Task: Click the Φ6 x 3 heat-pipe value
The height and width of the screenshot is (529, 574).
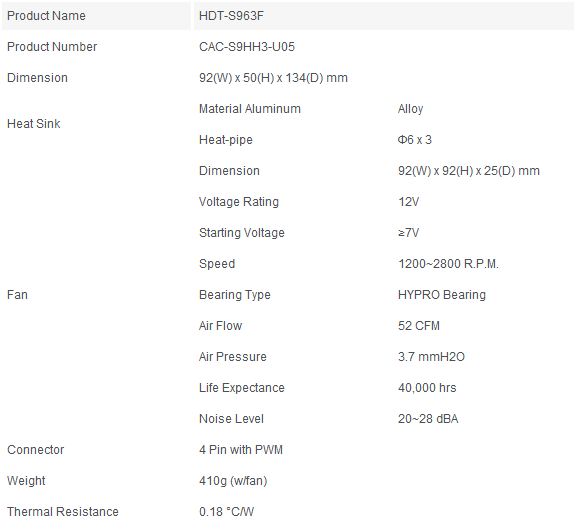Action: [x=415, y=140]
